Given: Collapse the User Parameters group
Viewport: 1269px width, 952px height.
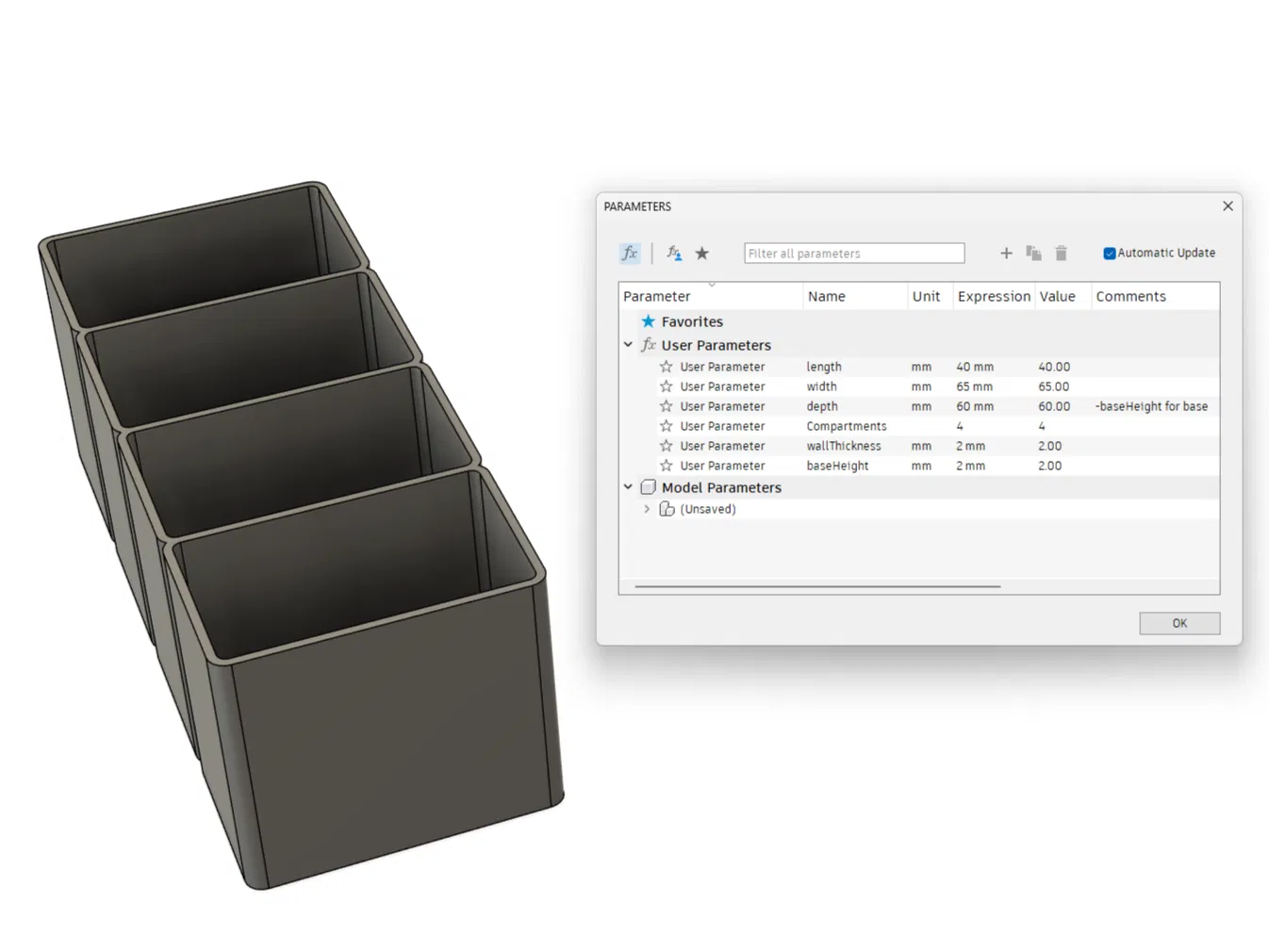Looking at the screenshot, I should click(x=628, y=345).
